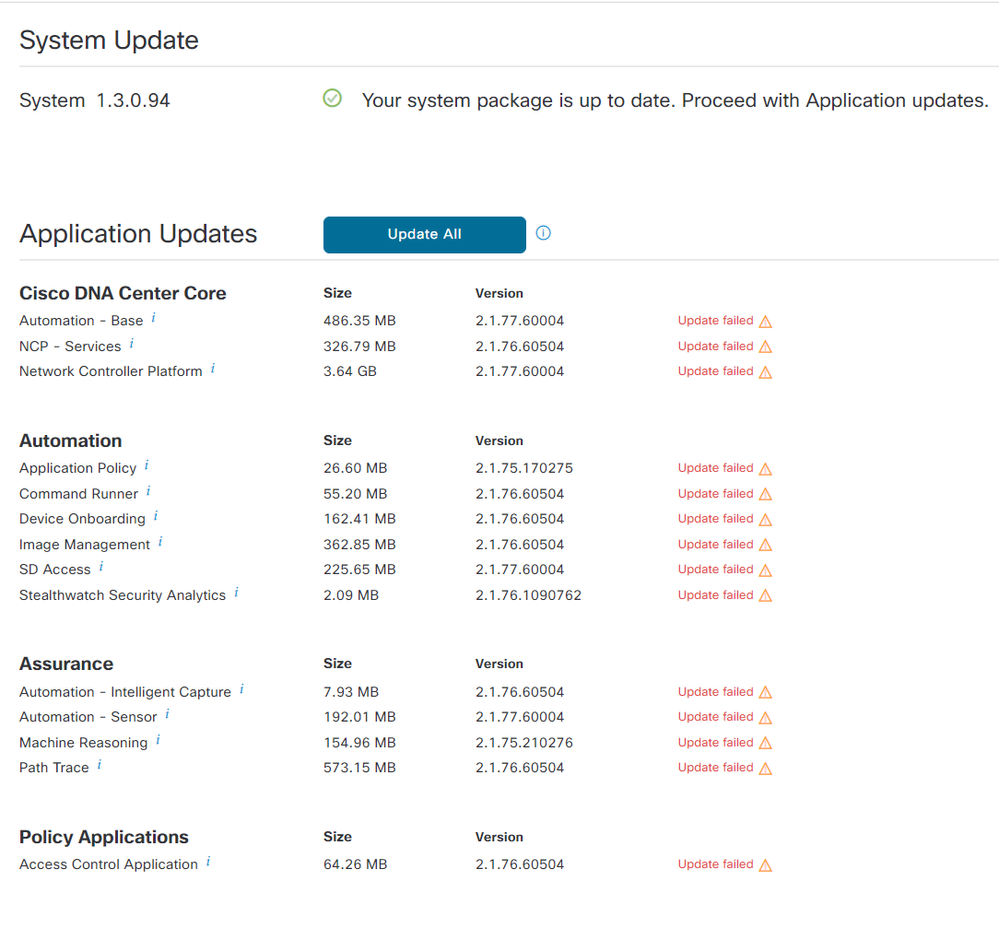
Task: Show info for SD Access
Action: [101, 567]
